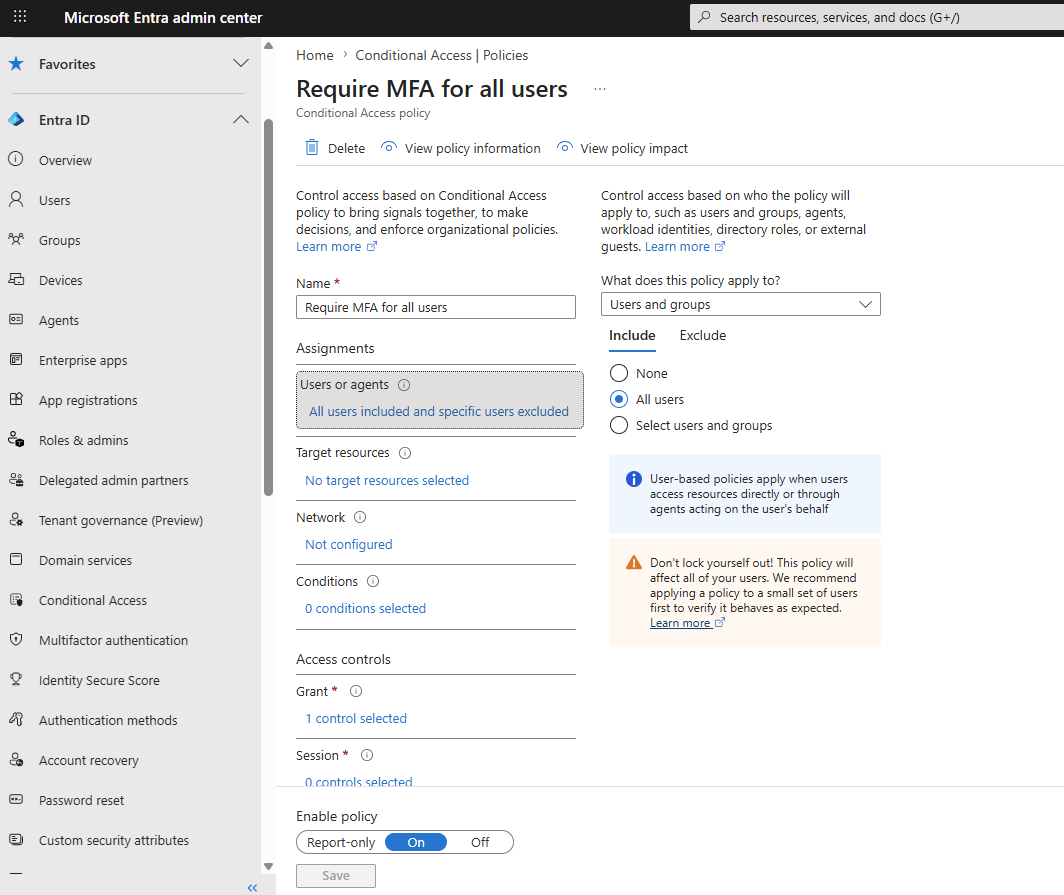1064x895 pixels.
Task: Click the info icon beside Session
Action: pyautogui.click(x=367, y=755)
